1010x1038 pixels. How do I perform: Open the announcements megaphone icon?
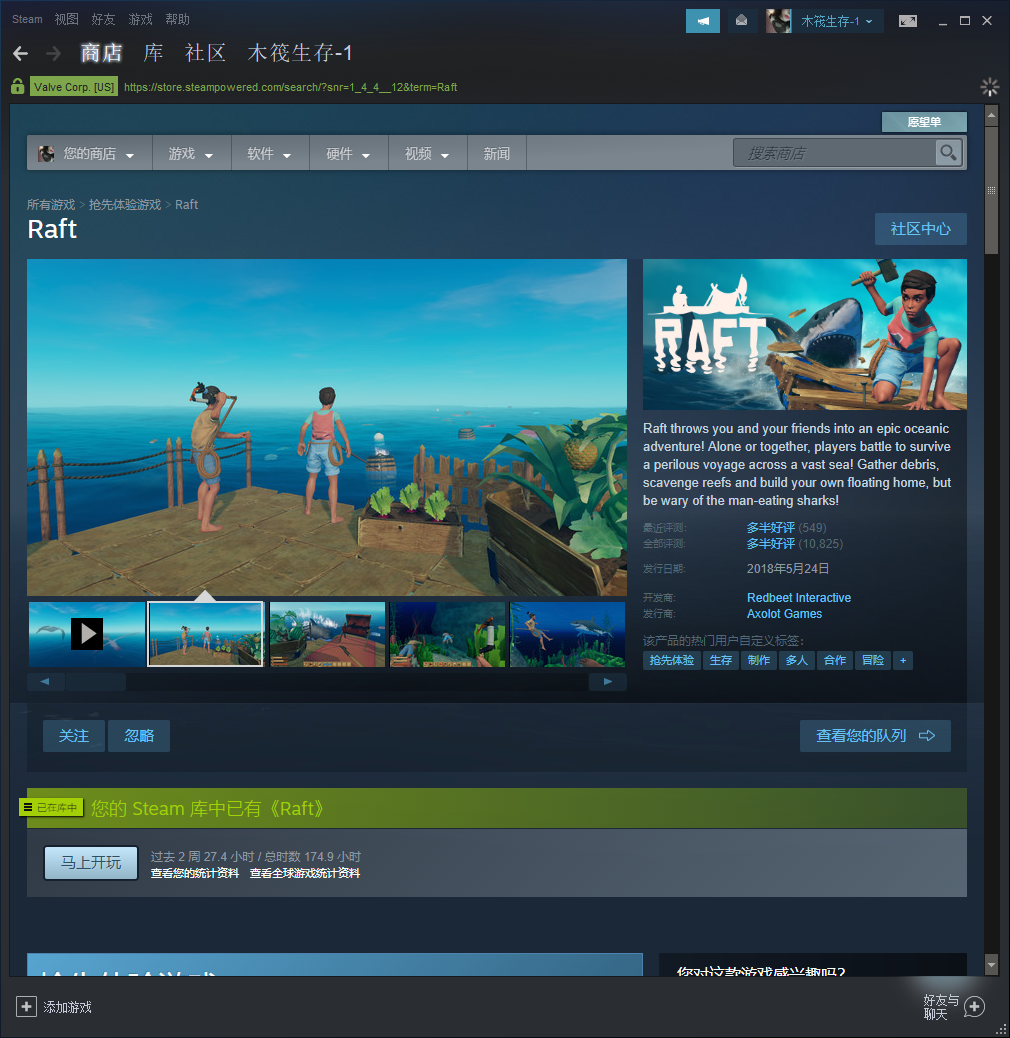point(702,21)
